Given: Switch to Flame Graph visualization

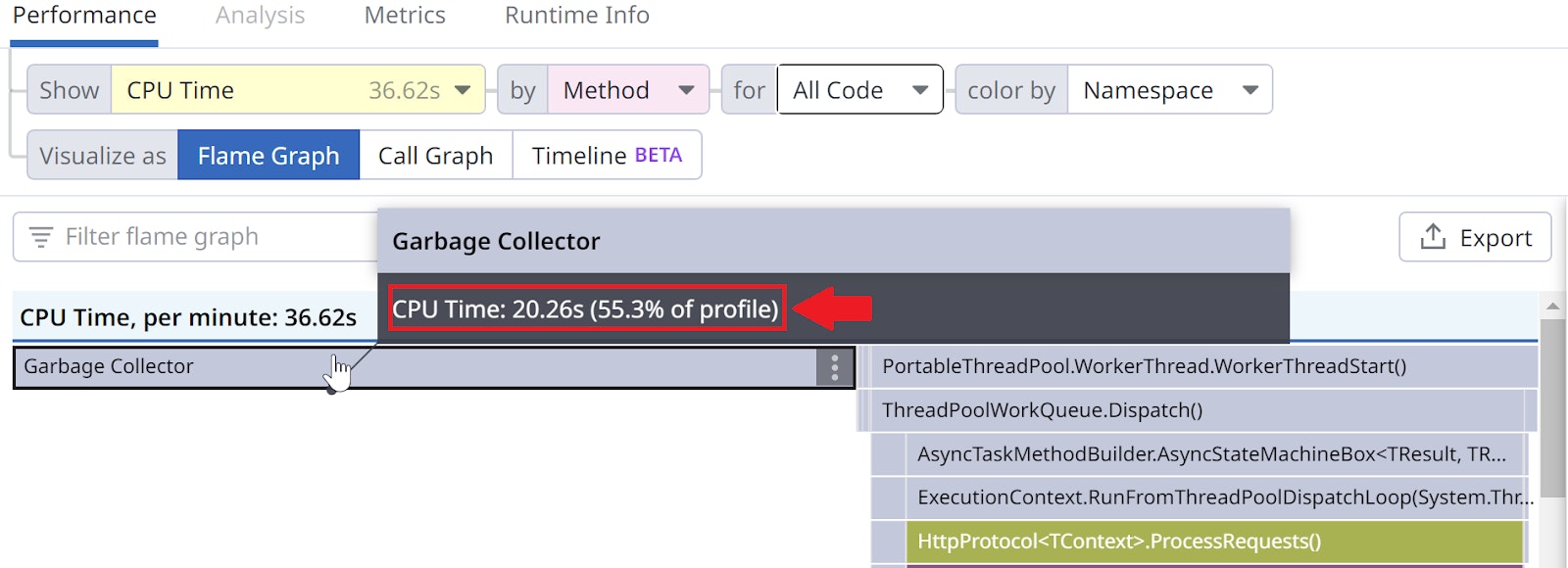Looking at the screenshot, I should coord(269,155).
